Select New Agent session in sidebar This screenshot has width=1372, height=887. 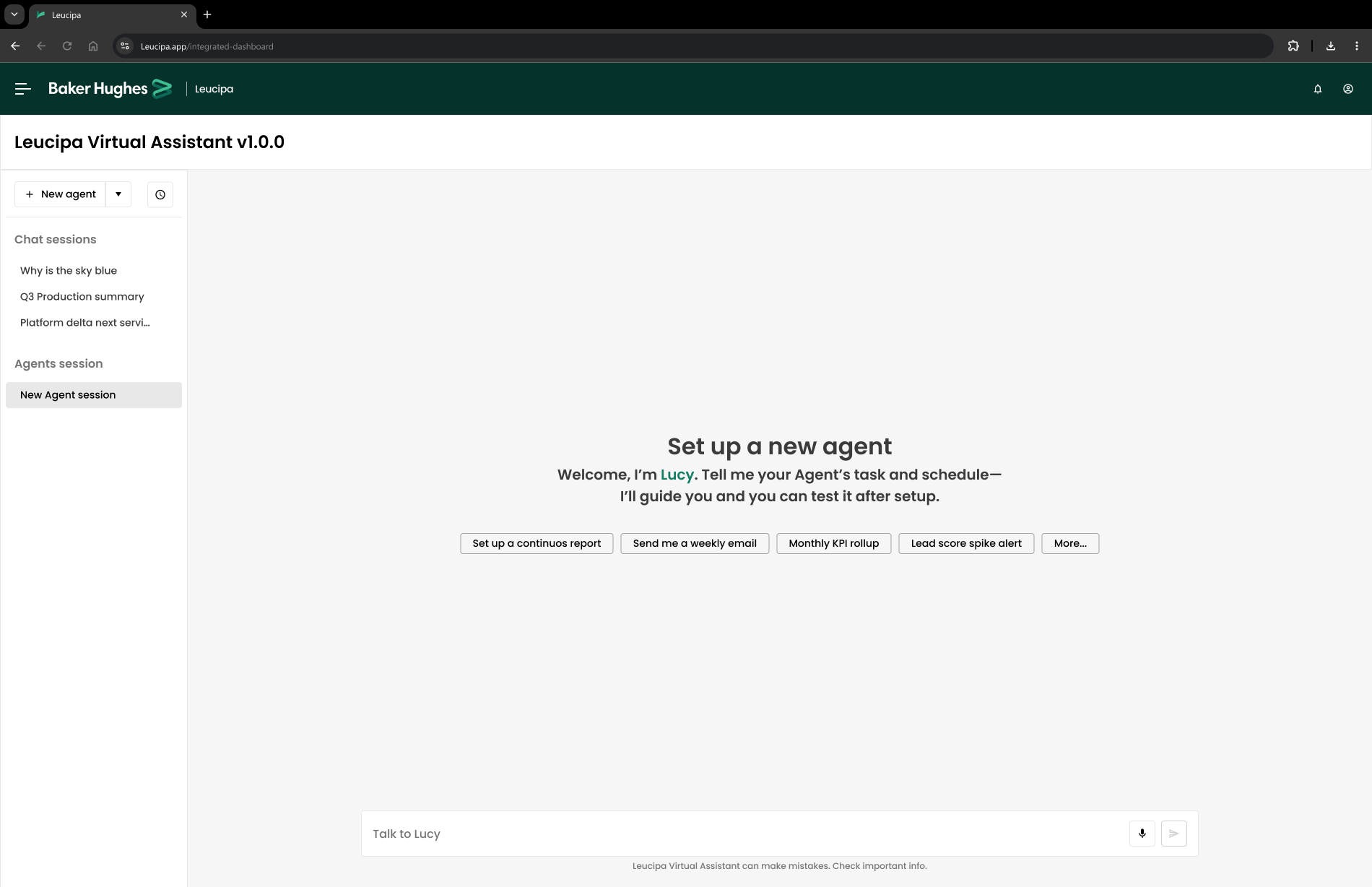coord(93,395)
